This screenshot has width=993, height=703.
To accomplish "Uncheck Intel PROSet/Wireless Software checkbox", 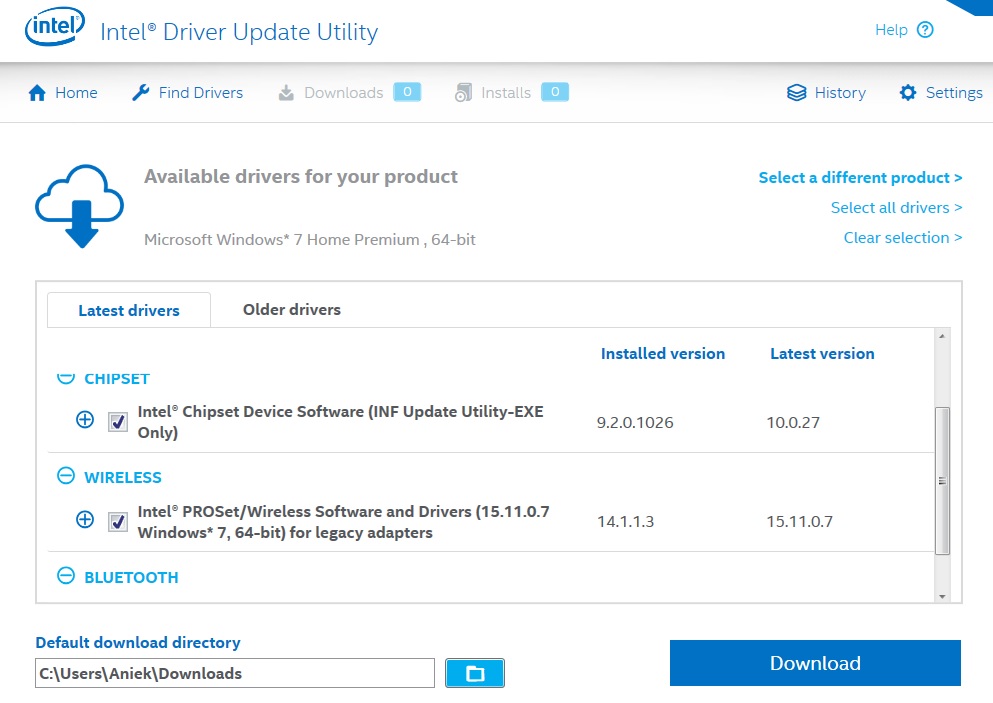I will tap(118, 521).
